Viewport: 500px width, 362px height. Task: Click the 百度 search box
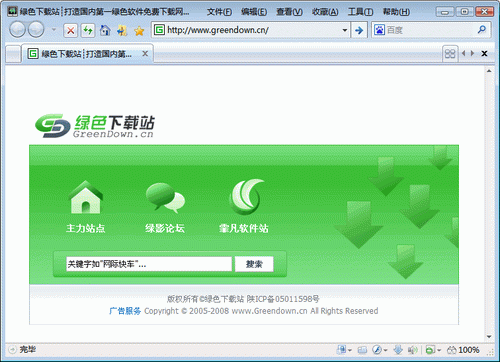pyautogui.click(x=430, y=30)
